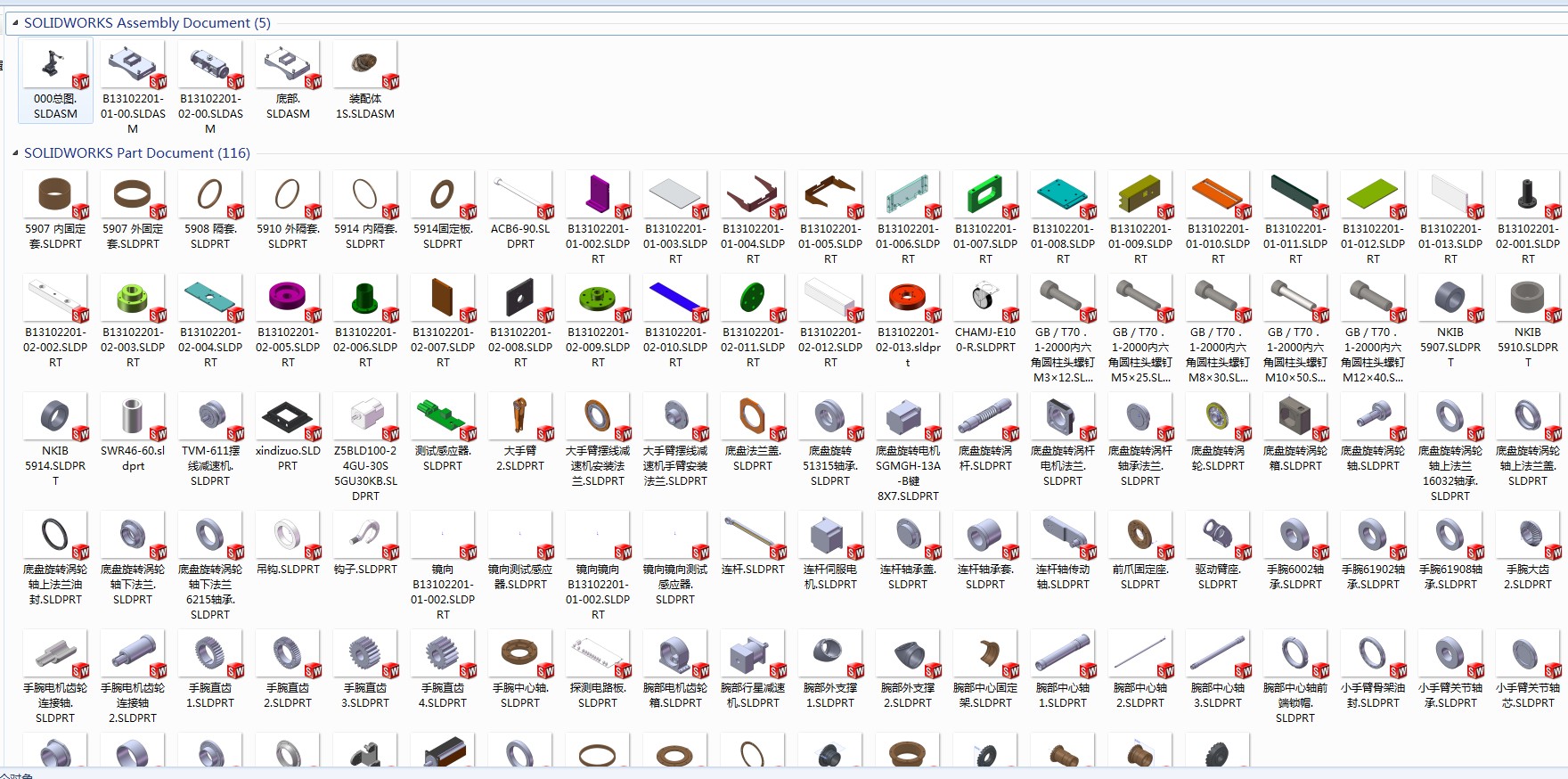Select the 底盘法兰盖.SLDPRT part icon

pyautogui.click(x=753, y=416)
